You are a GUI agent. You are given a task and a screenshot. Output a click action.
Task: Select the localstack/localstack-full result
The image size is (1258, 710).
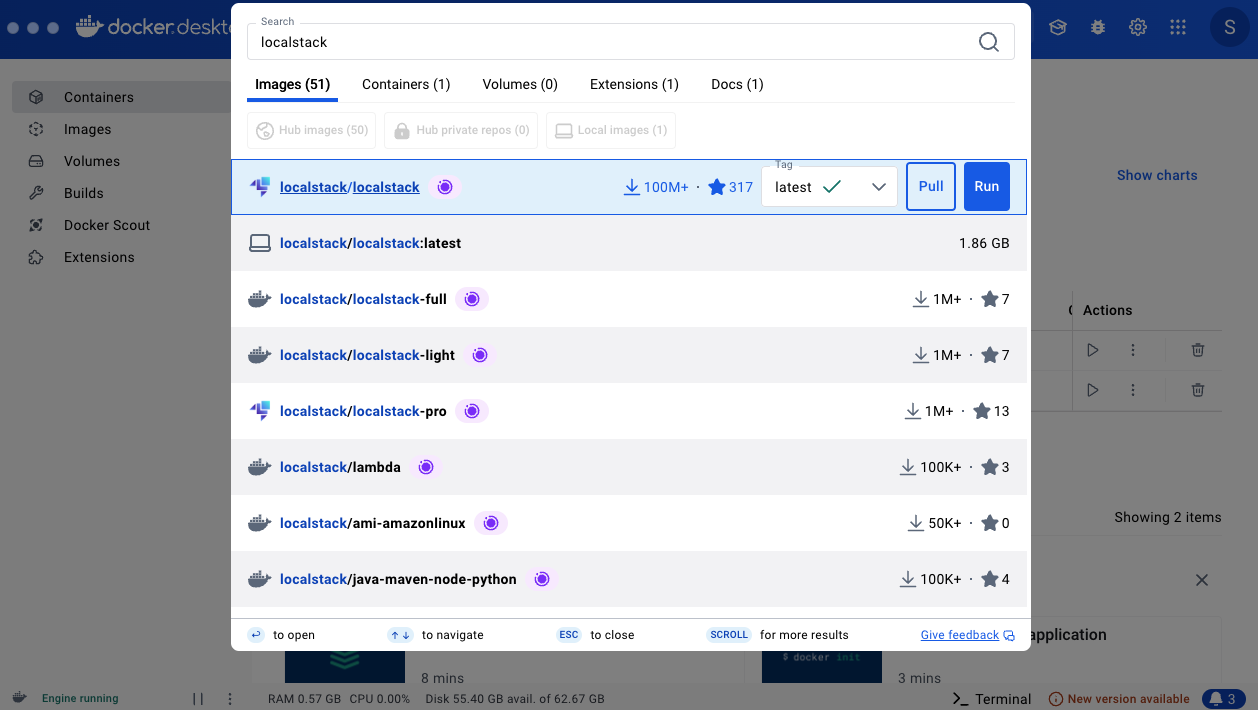[629, 299]
